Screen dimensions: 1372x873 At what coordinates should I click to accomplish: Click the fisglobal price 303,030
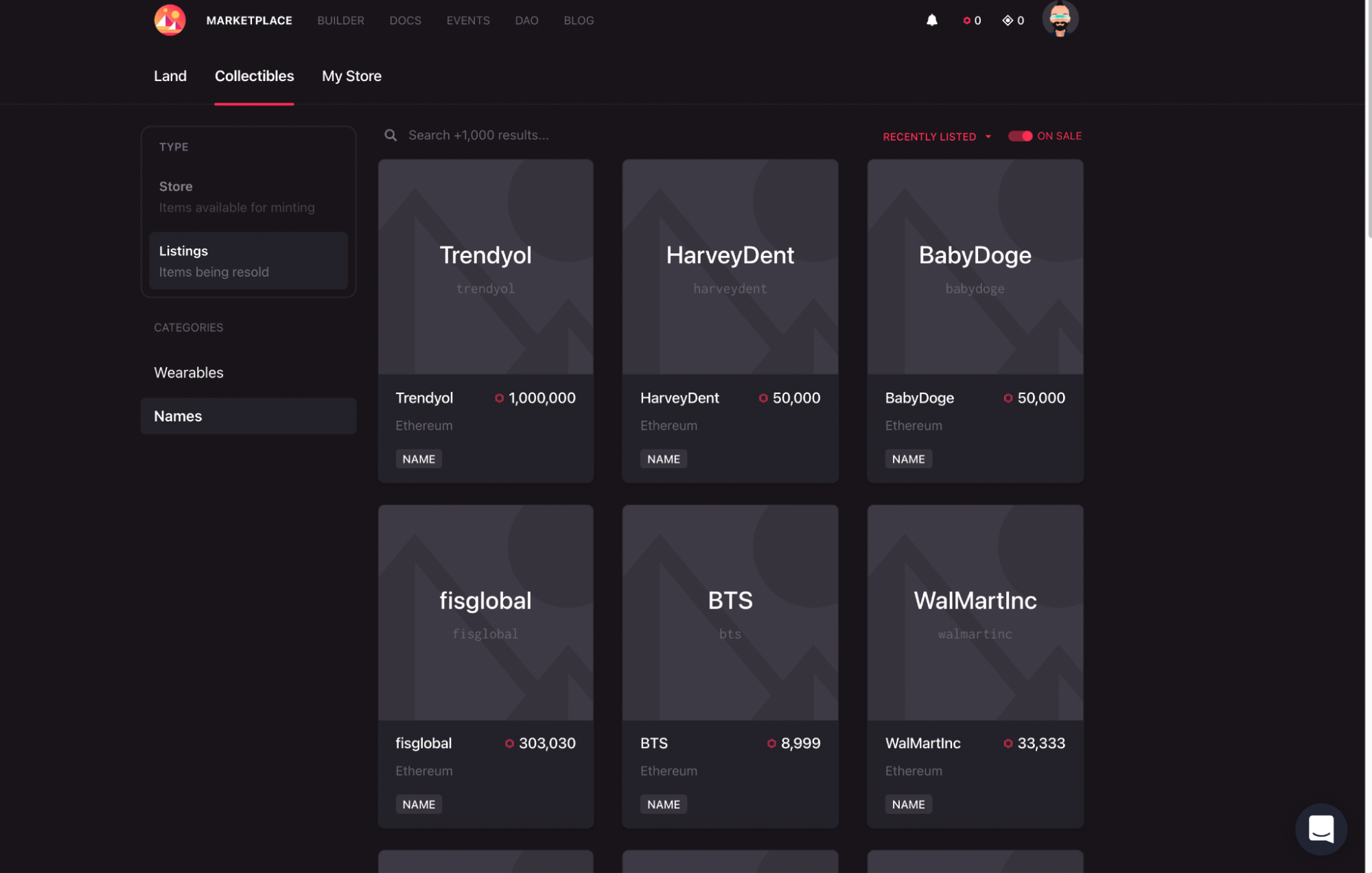point(547,743)
